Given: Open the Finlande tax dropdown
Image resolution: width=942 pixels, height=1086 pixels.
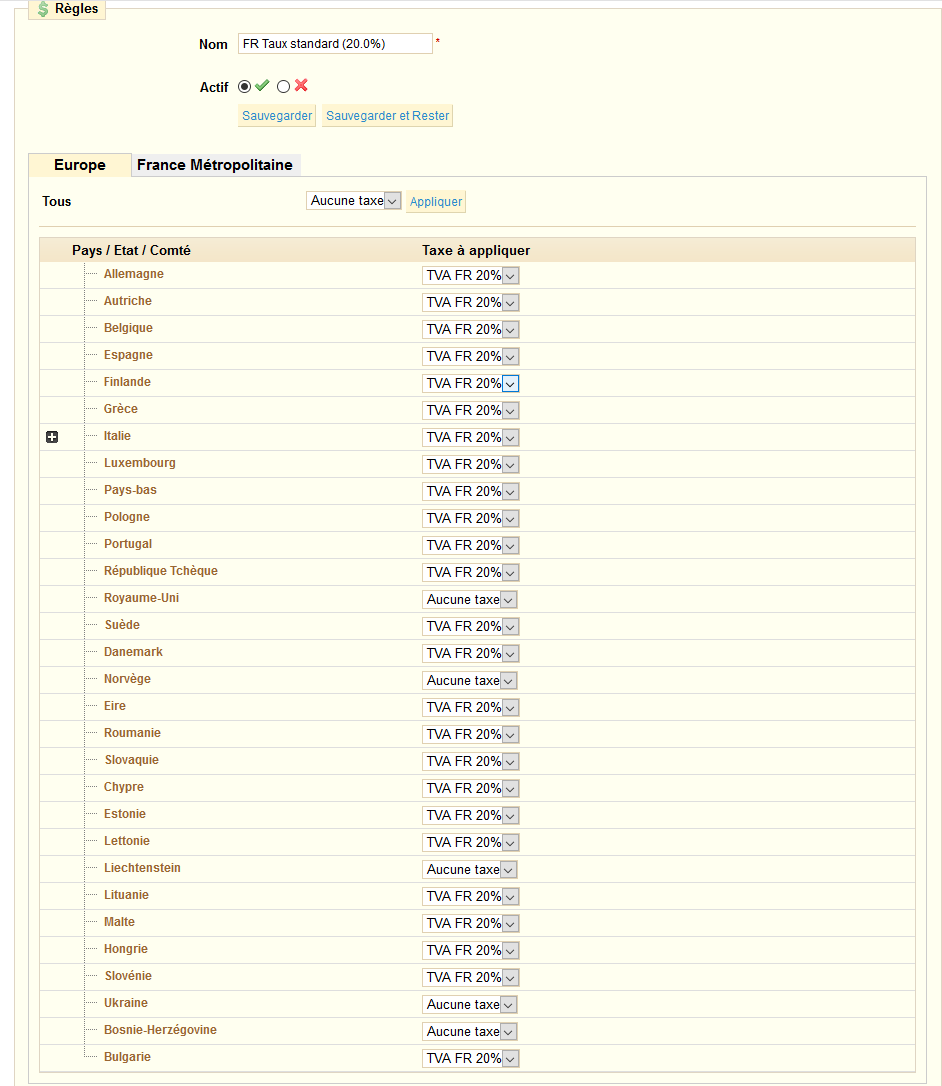Looking at the screenshot, I should pos(470,384).
